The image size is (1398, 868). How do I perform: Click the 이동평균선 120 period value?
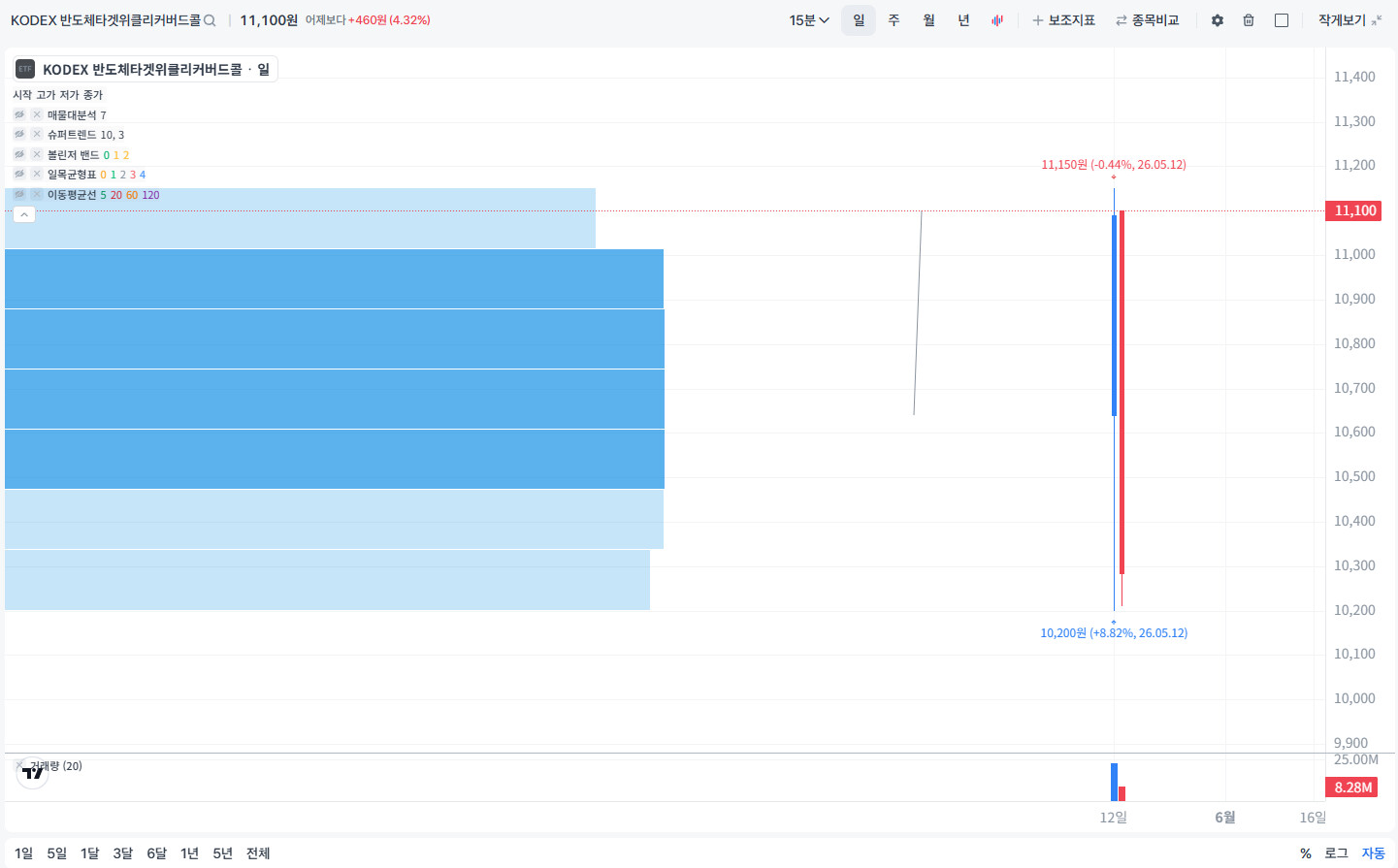click(x=150, y=195)
